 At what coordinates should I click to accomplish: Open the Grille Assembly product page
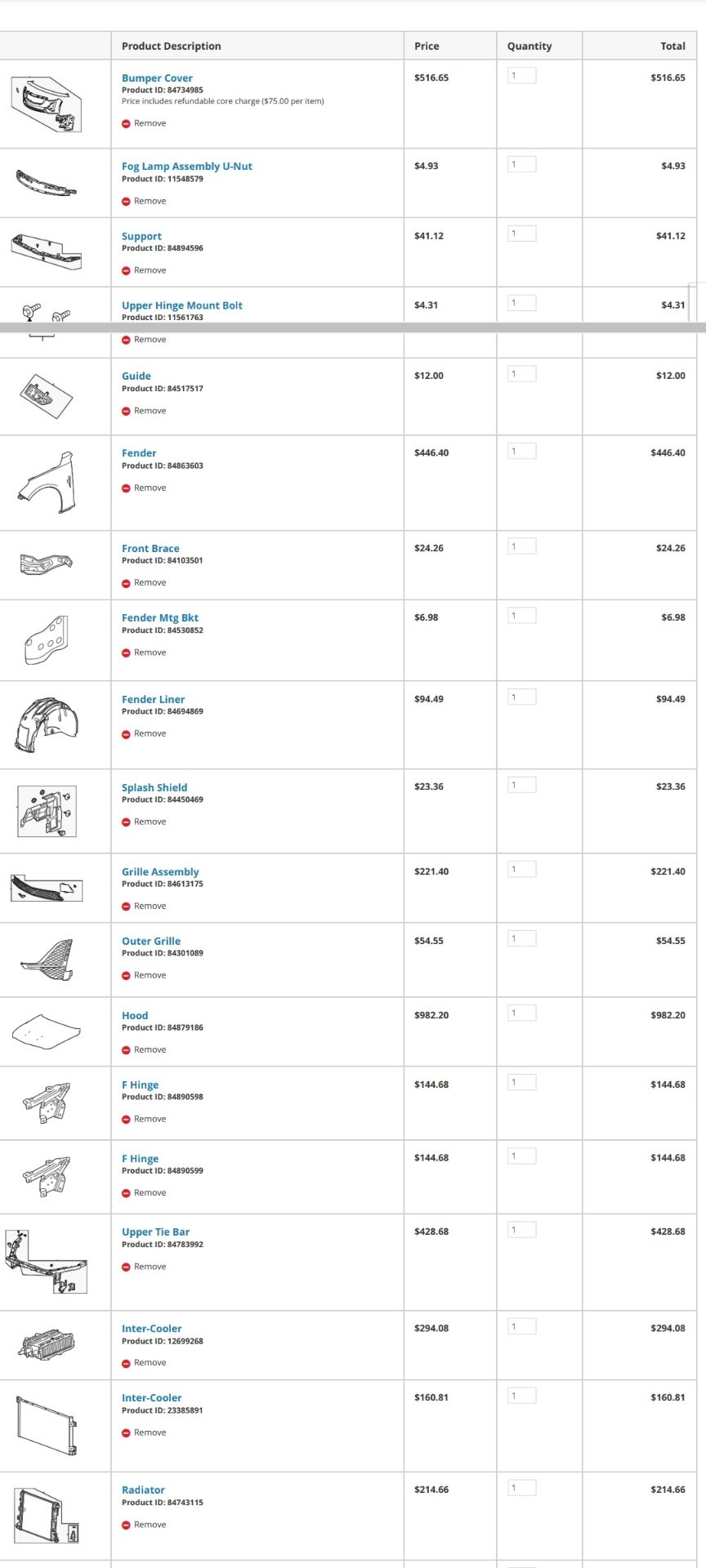(x=160, y=872)
